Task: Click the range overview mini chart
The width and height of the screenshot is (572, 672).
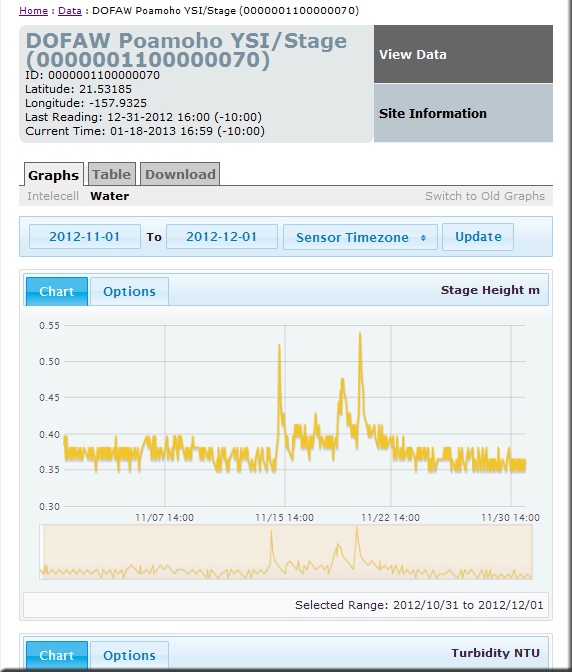Action: [286, 552]
